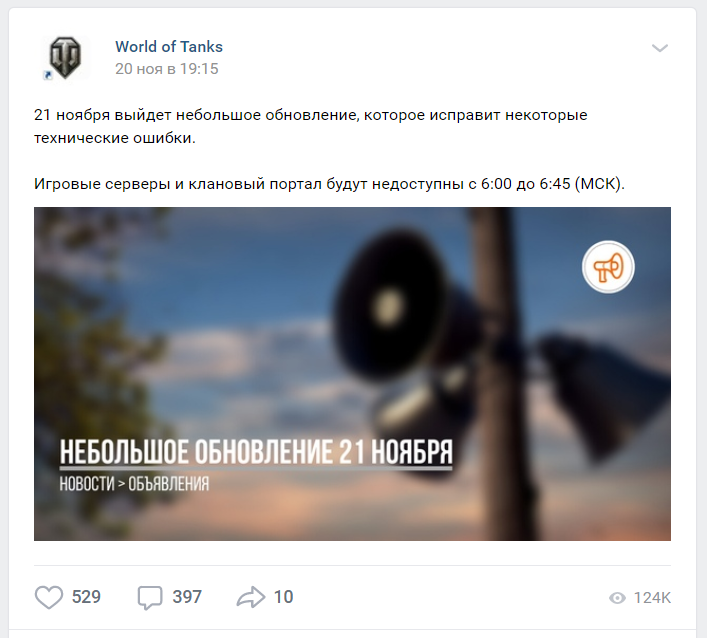Open the loudspeaker announcement image
Viewport: 707px width, 638px height.
pyautogui.click(x=352, y=374)
